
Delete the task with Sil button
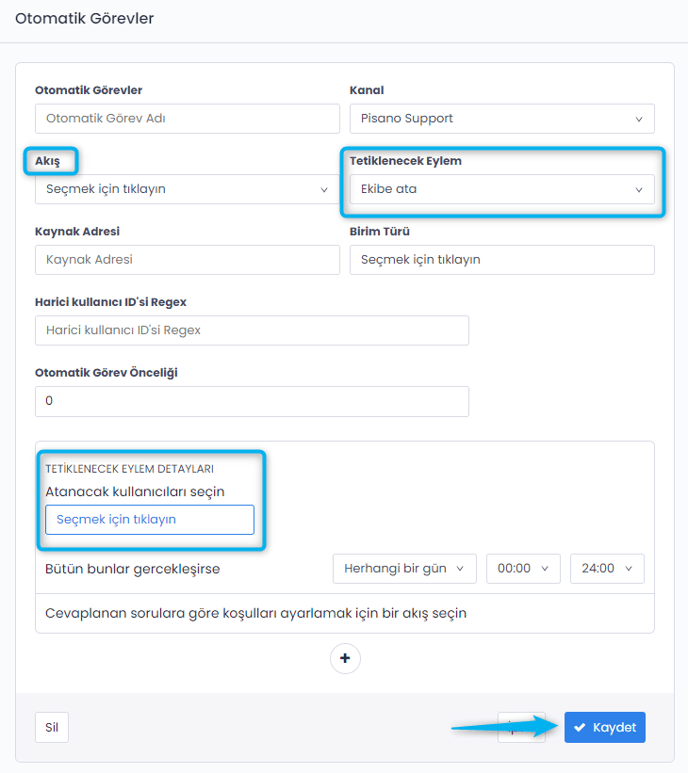[x=52, y=727]
